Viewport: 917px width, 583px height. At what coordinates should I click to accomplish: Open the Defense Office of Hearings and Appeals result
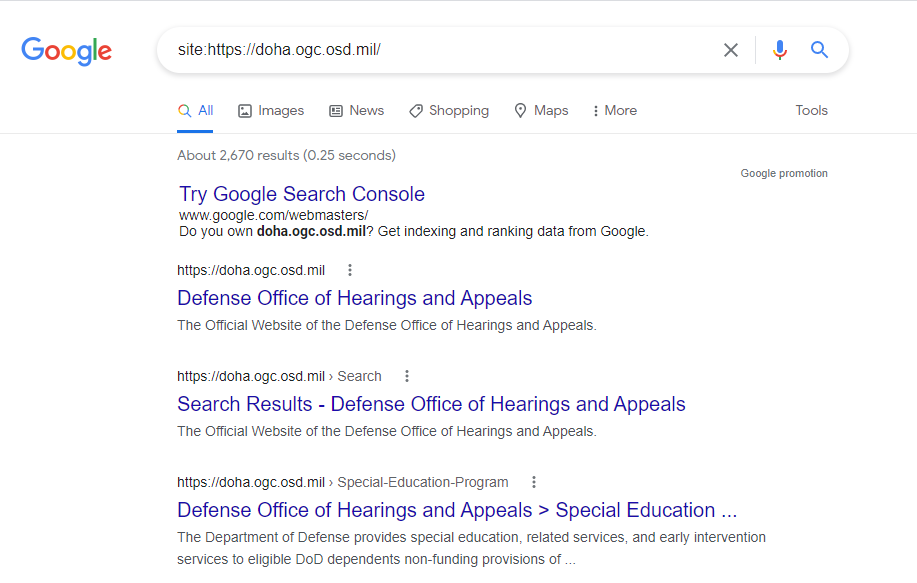tap(354, 298)
